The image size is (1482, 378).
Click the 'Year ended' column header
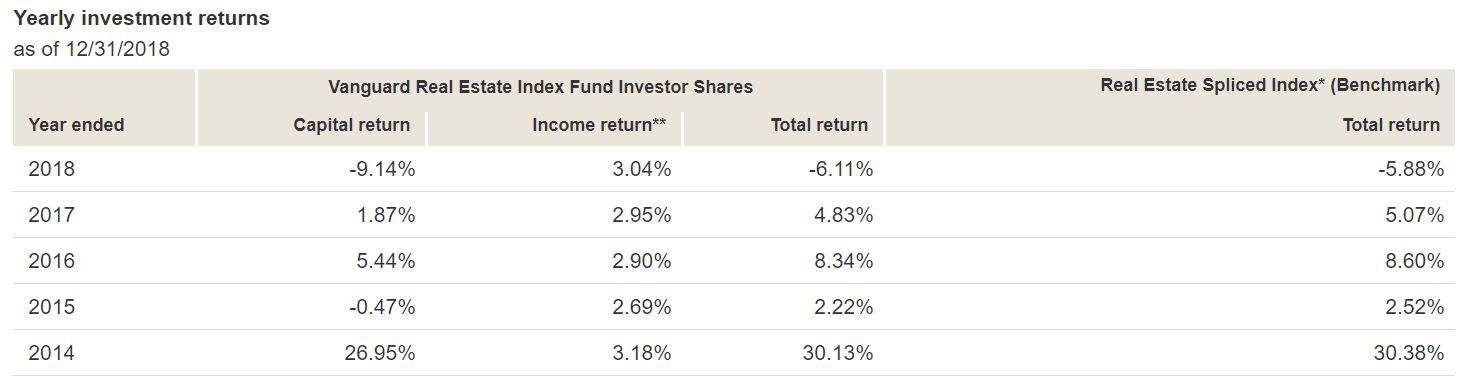click(77, 125)
